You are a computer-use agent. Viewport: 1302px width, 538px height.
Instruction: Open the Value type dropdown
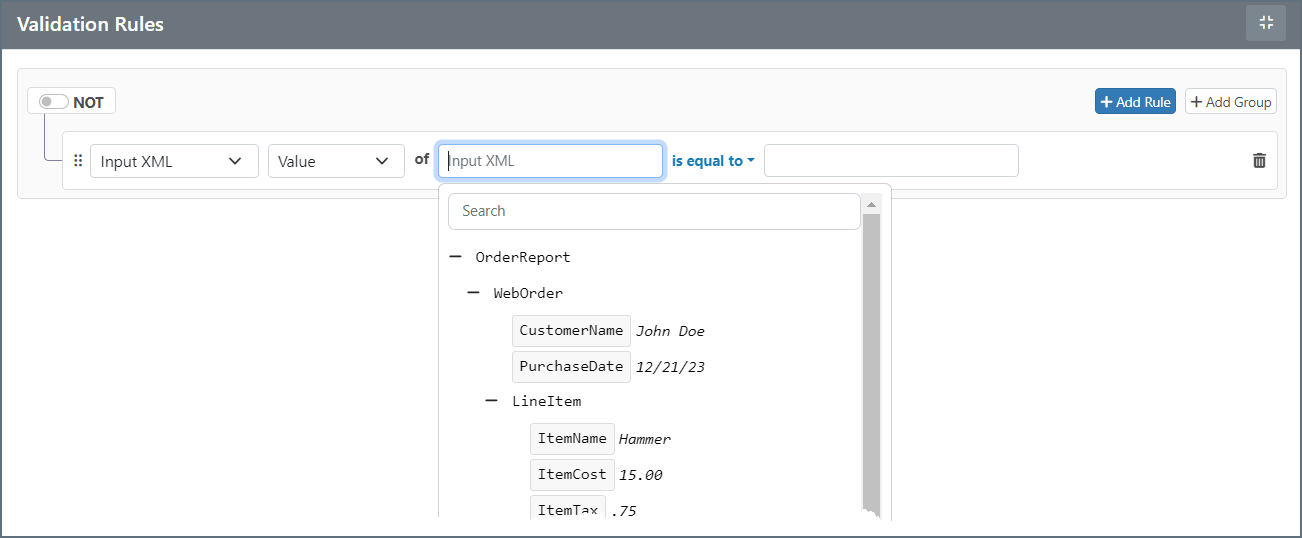coord(335,161)
